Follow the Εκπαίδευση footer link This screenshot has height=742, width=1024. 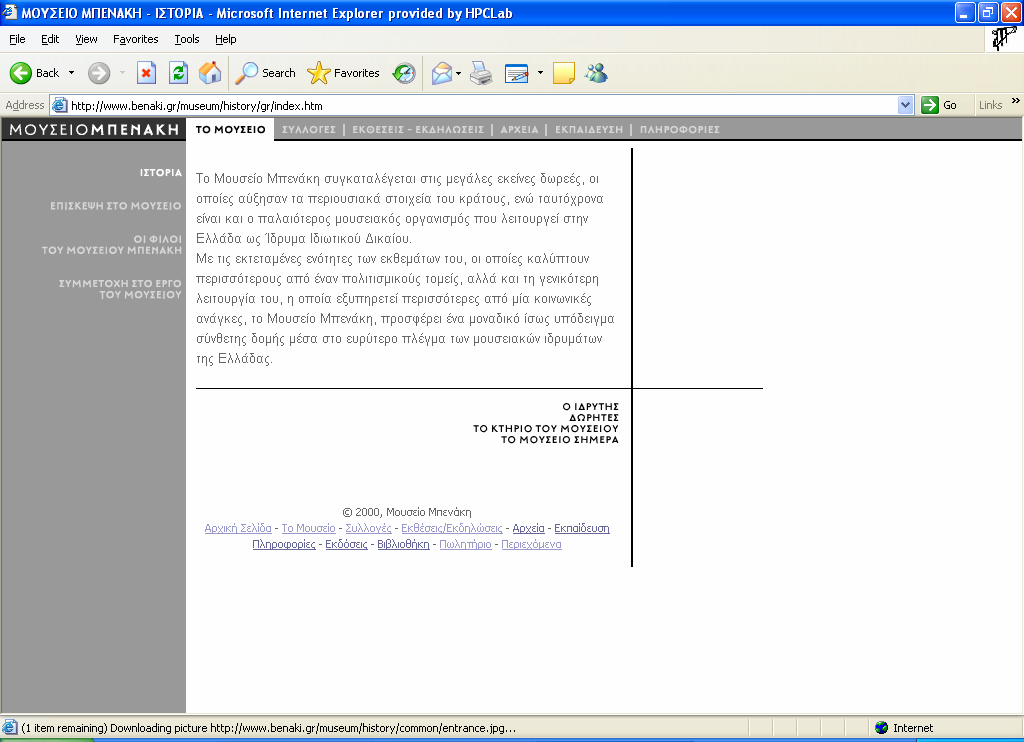581,528
